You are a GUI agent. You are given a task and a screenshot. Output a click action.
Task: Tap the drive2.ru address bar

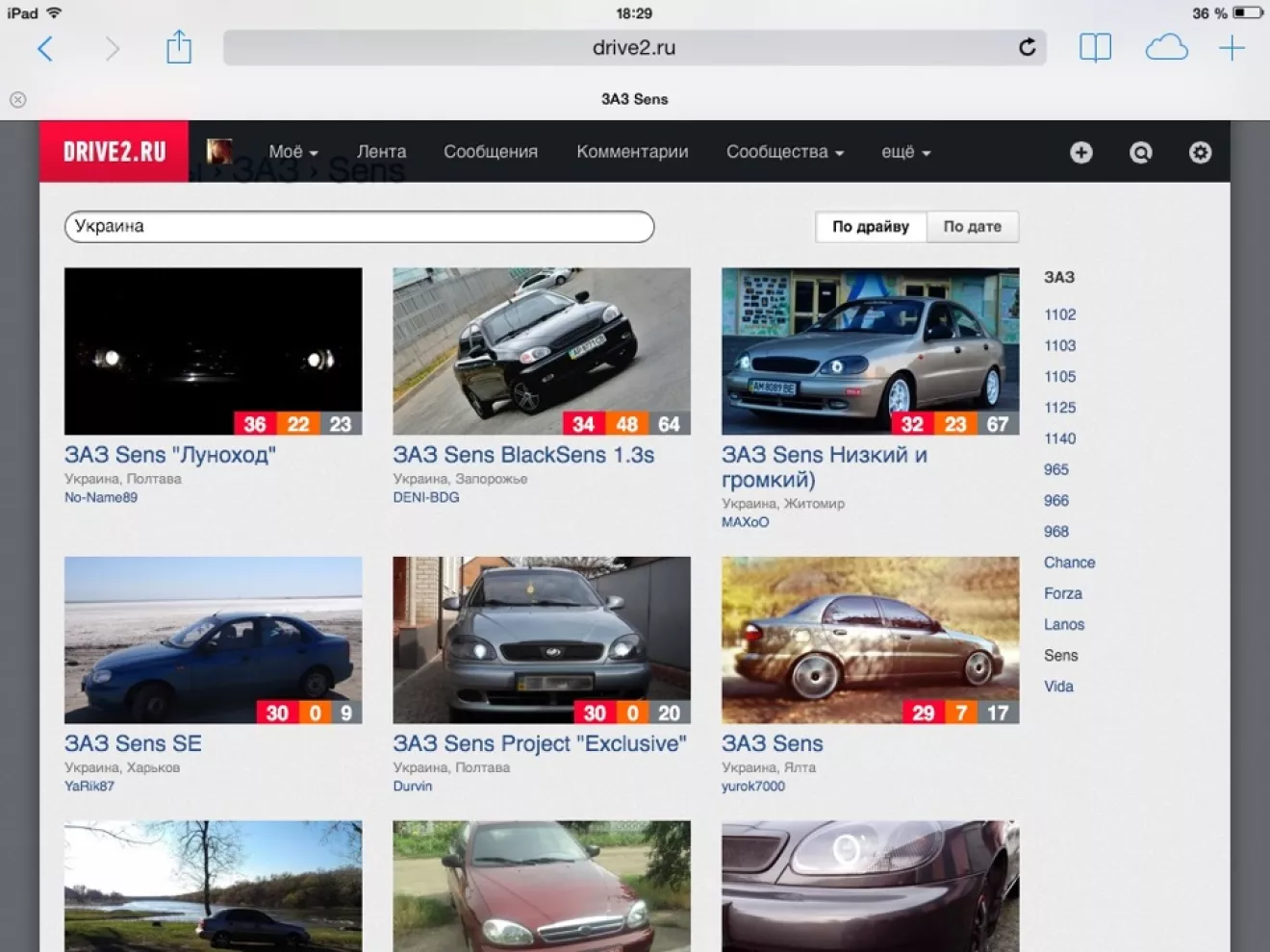tap(634, 47)
